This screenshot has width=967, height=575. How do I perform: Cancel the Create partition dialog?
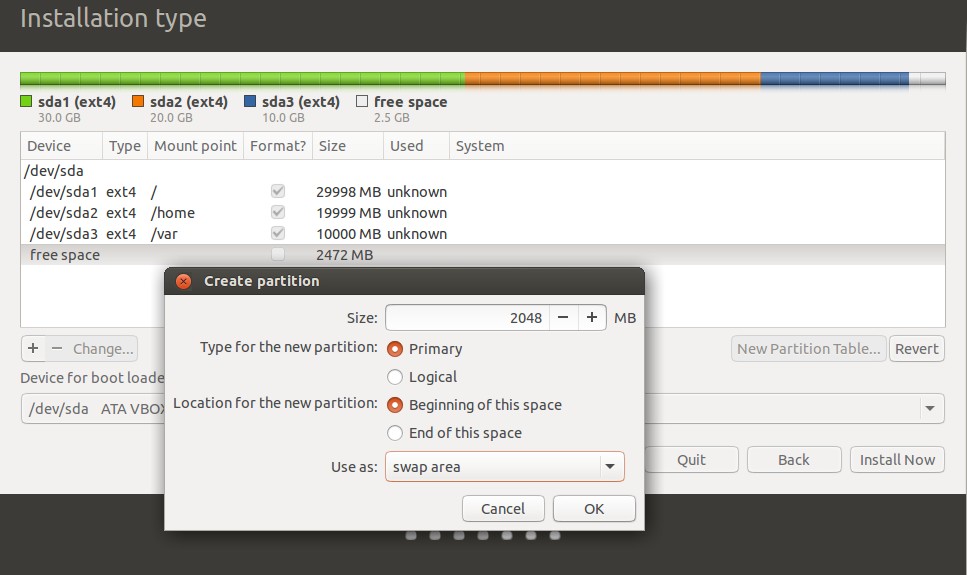[503, 509]
